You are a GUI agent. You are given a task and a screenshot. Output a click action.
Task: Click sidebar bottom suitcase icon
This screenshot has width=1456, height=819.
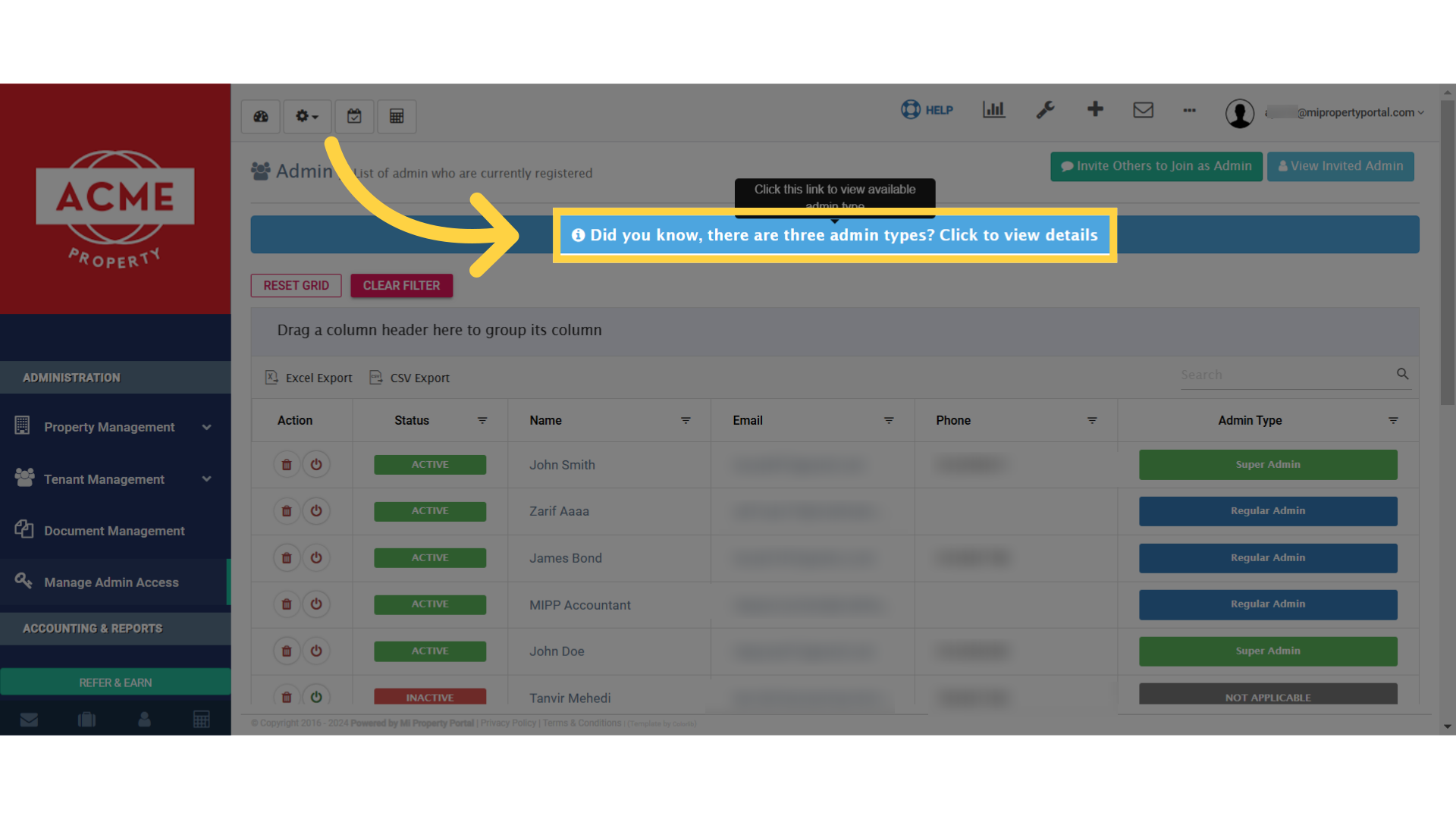pyautogui.click(x=86, y=720)
